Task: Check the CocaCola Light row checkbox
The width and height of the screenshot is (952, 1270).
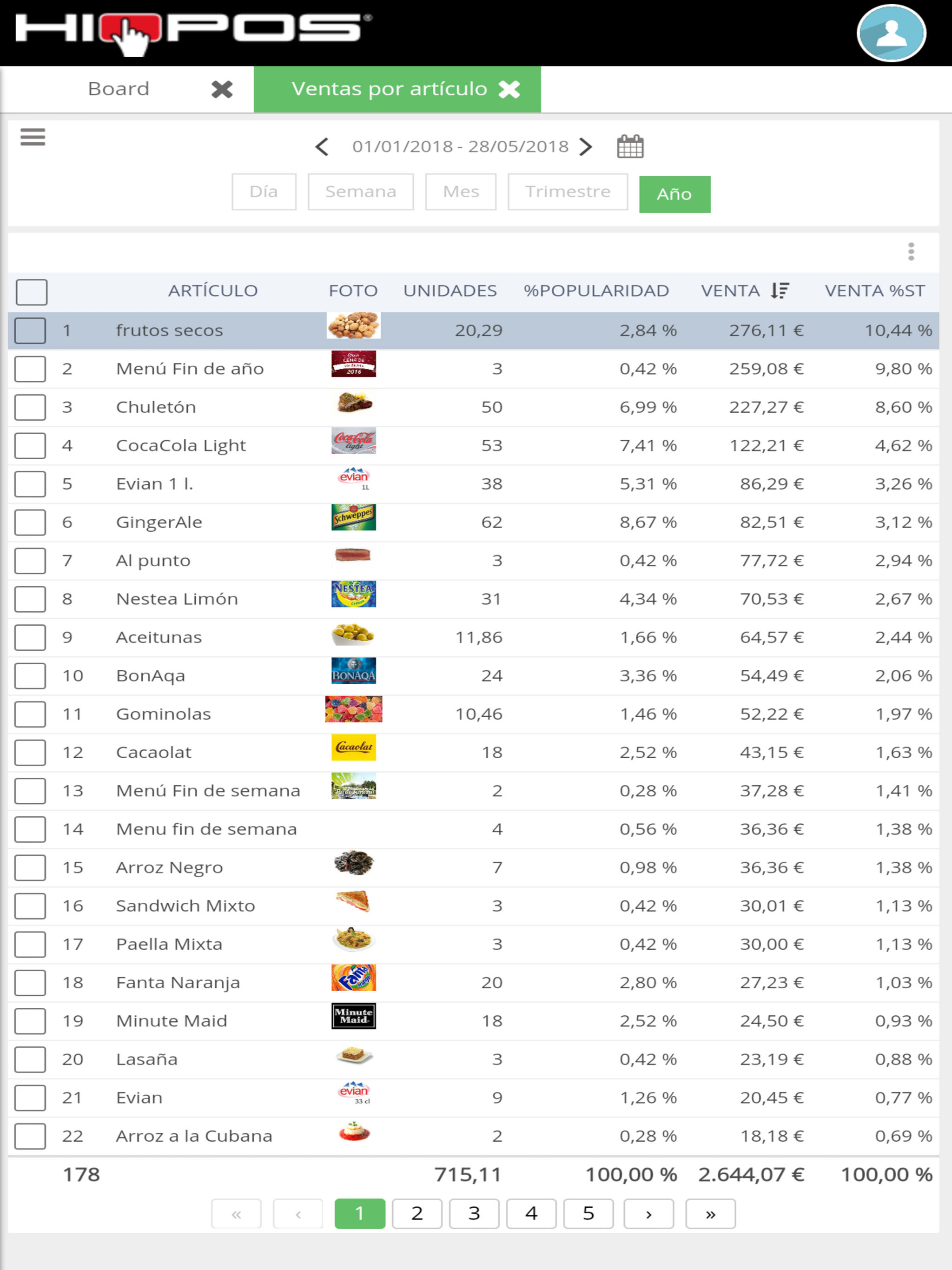Action: point(30,445)
